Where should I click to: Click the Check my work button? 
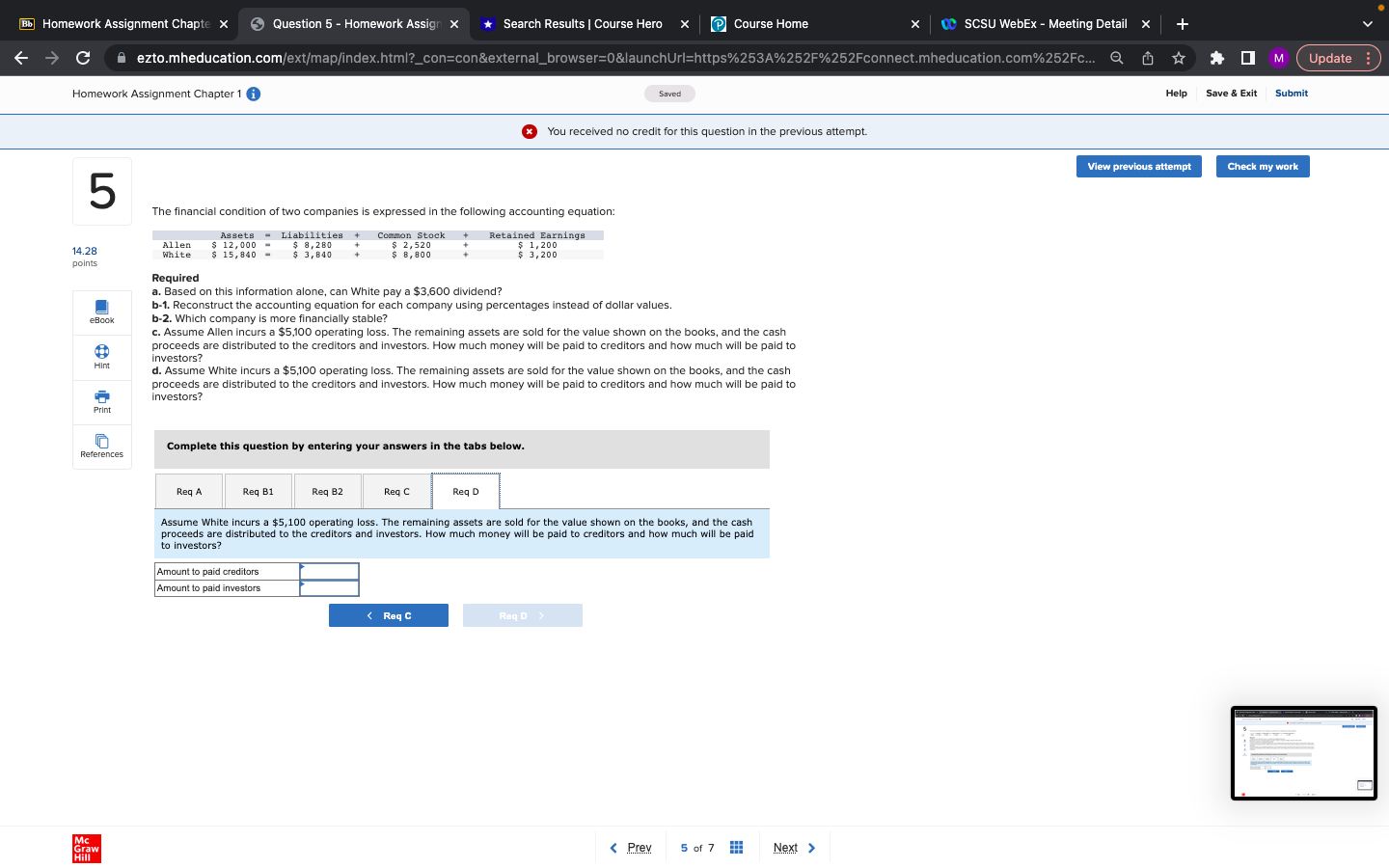(1263, 166)
